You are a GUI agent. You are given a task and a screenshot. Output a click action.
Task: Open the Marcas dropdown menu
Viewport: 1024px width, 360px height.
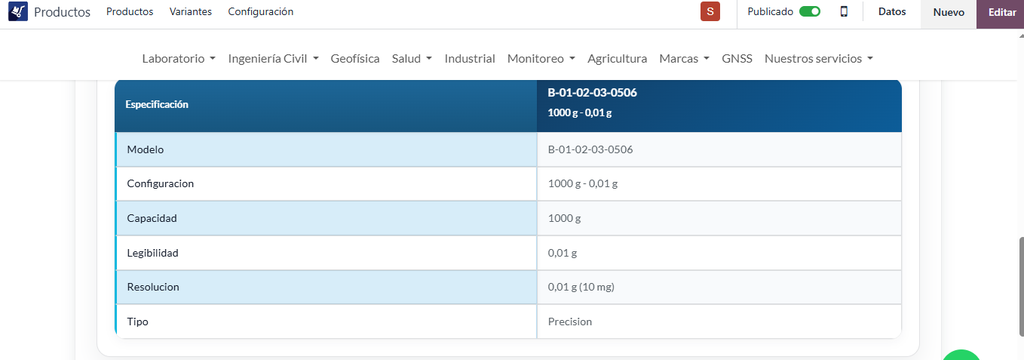684,59
